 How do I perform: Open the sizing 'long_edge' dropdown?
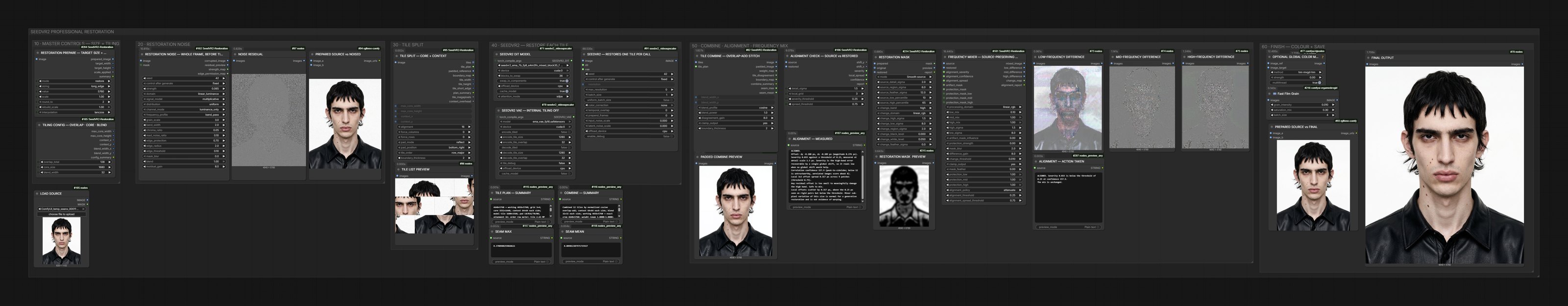click(75, 87)
